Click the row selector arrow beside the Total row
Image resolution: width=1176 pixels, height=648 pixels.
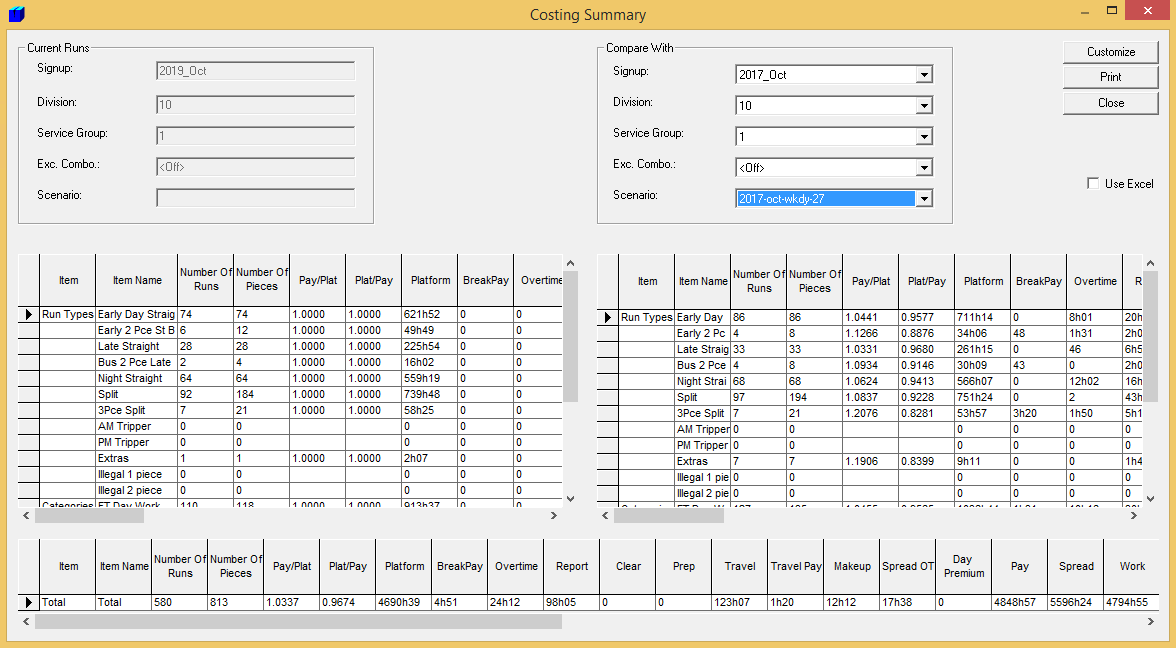tap(28, 602)
